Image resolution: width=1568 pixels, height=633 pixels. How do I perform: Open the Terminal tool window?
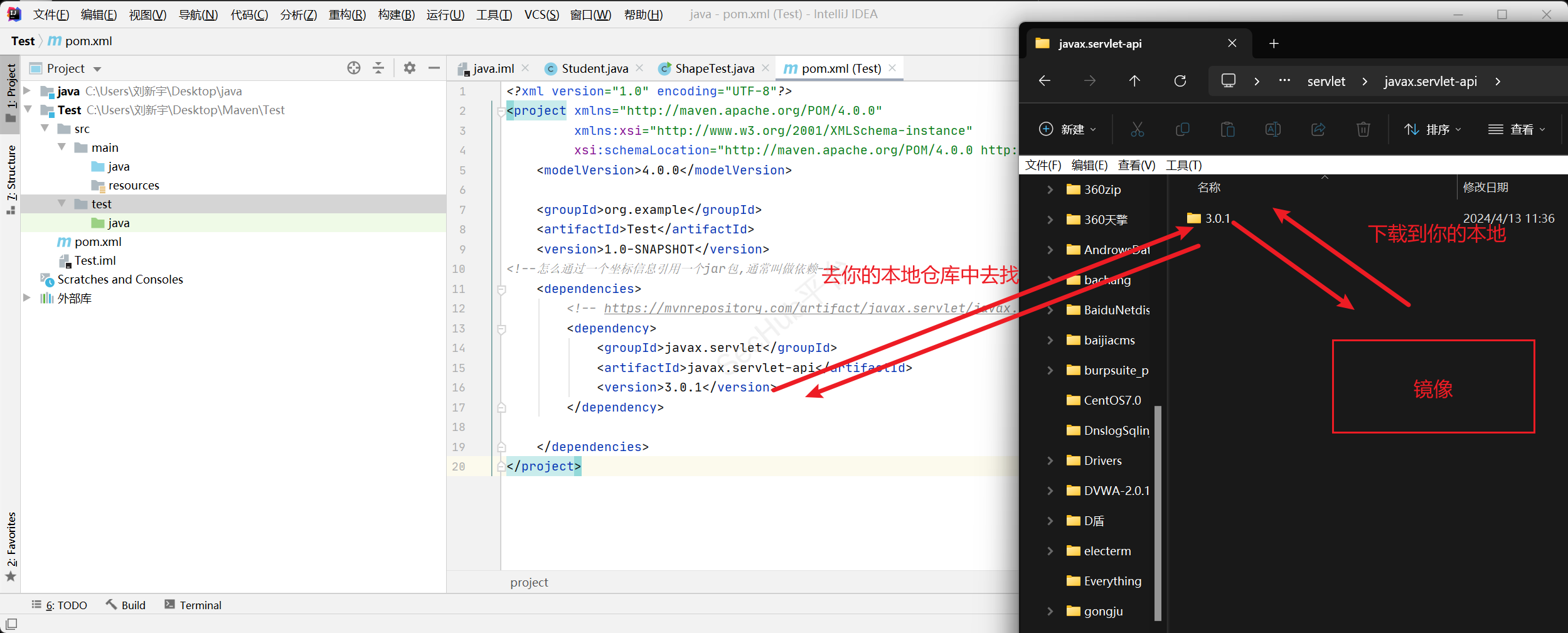pos(193,605)
